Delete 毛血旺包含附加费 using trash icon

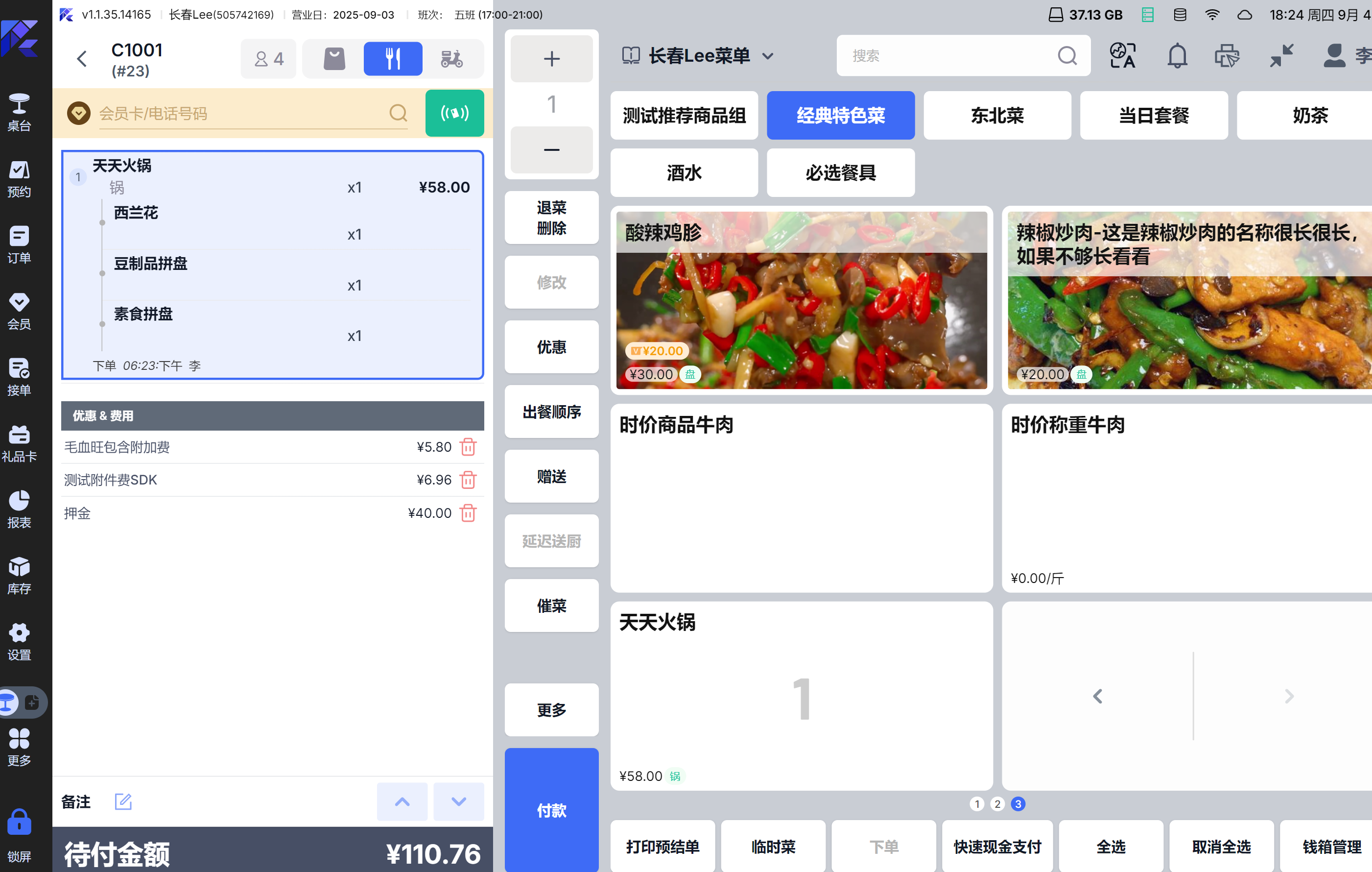468,447
